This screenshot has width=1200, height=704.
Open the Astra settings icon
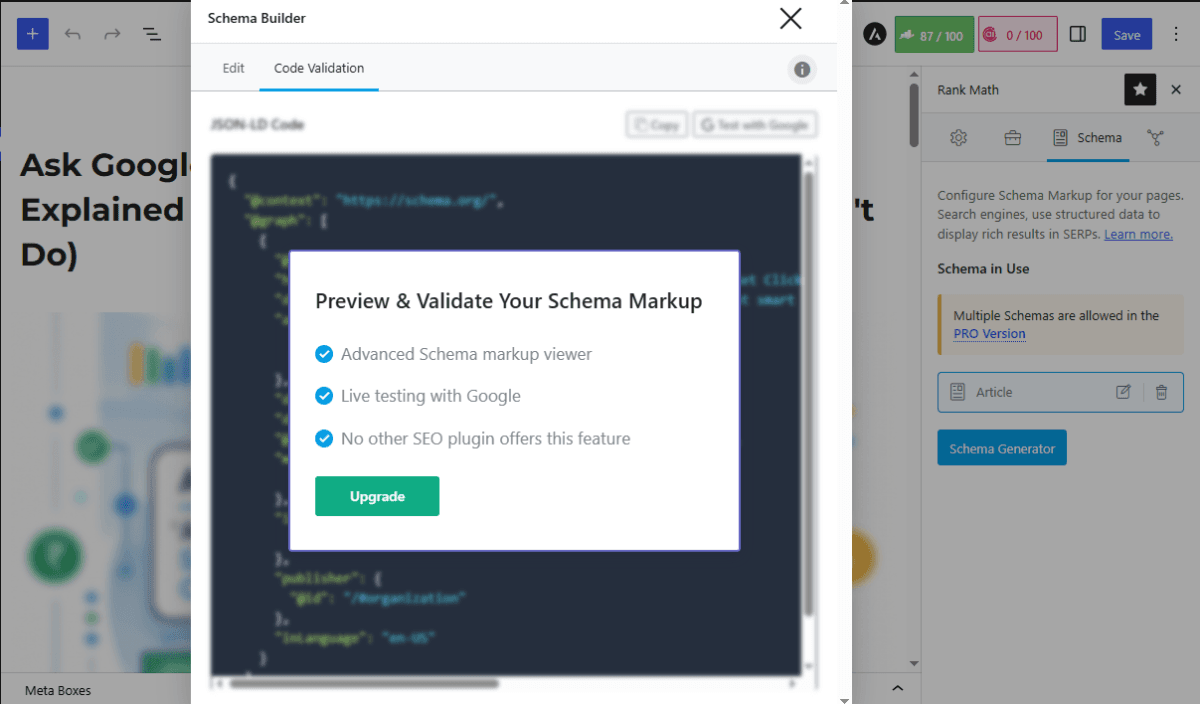coord(873,35)
